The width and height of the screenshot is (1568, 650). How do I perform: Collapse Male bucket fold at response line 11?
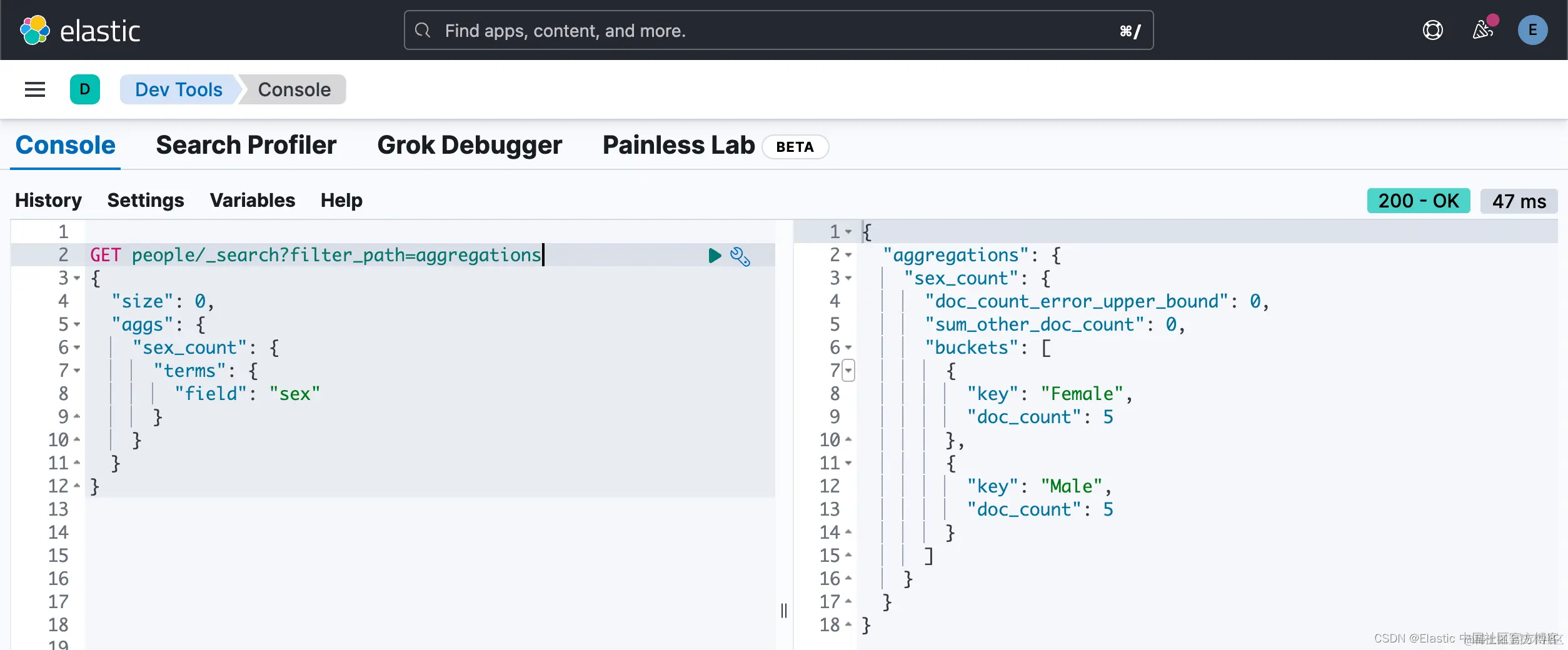coord(848,463)
